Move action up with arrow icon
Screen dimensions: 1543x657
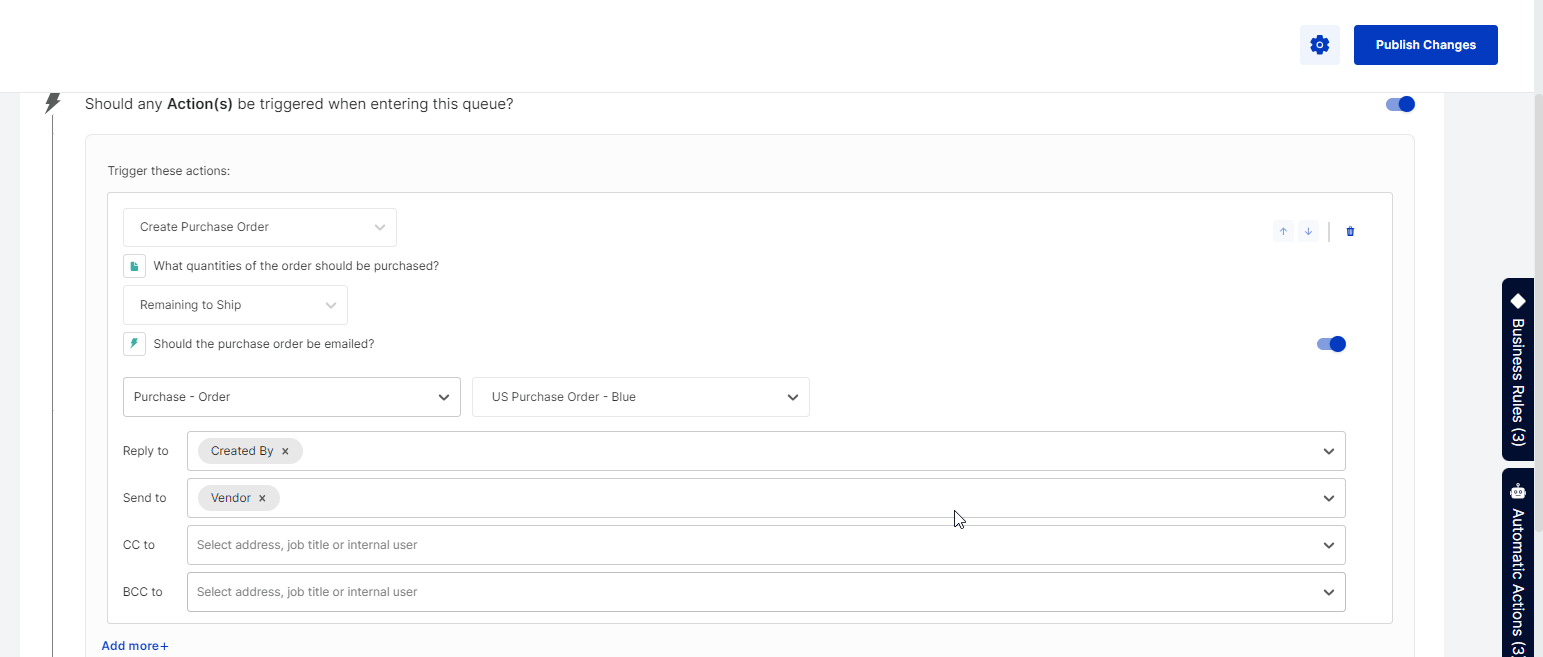point(1284,231)
